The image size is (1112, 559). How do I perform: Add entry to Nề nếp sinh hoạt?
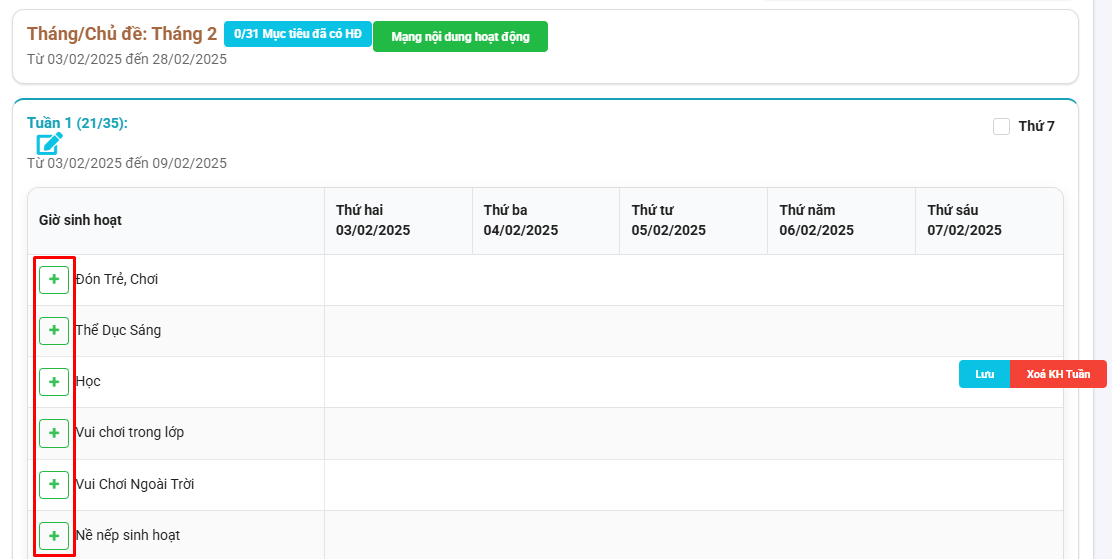point(54,535)
